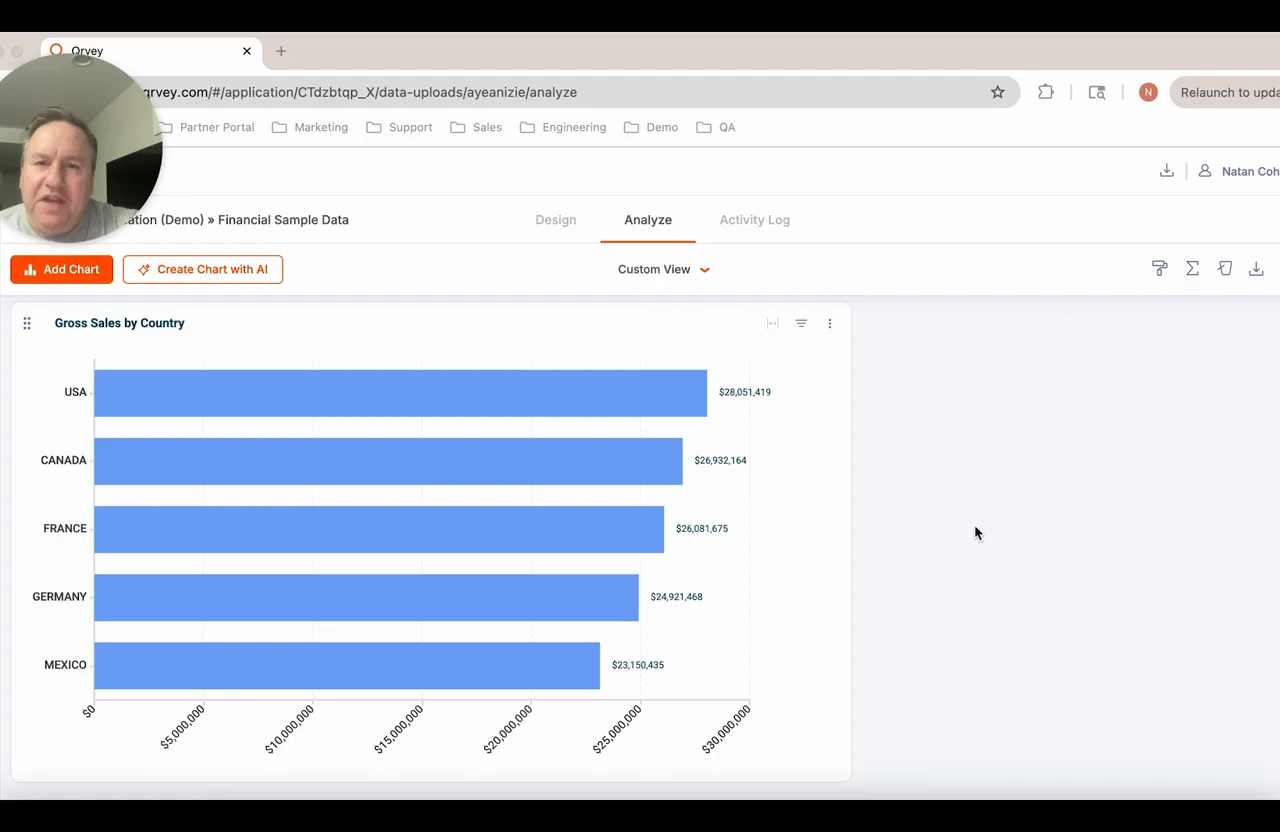Select Create Chart with AI
The image size is (1280, 832).
point(203,269)
